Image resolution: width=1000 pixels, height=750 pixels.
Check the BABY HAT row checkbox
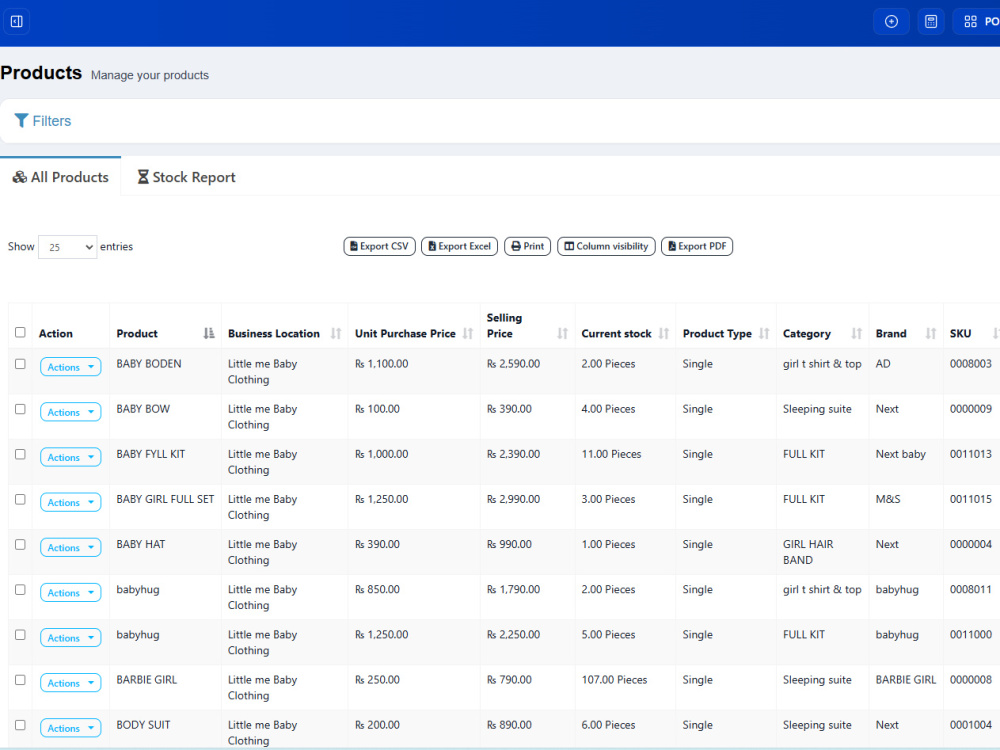point(20,545)
